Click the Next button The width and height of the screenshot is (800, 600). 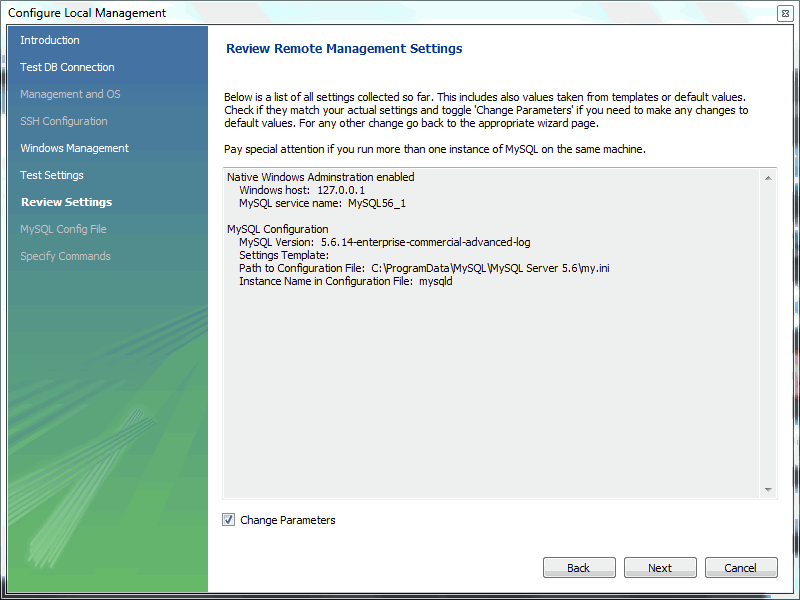pos(660,568)
